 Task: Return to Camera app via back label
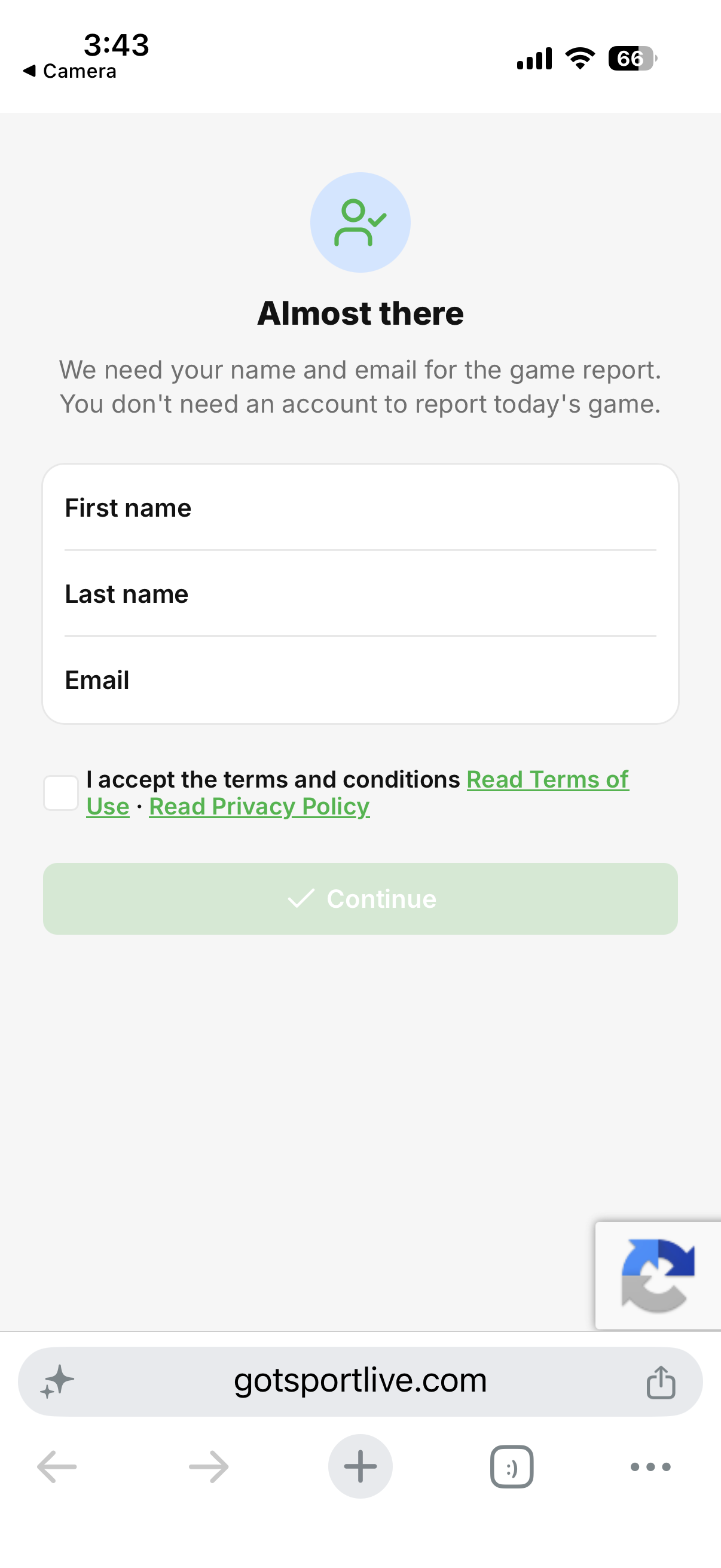[x=69, y=71]
